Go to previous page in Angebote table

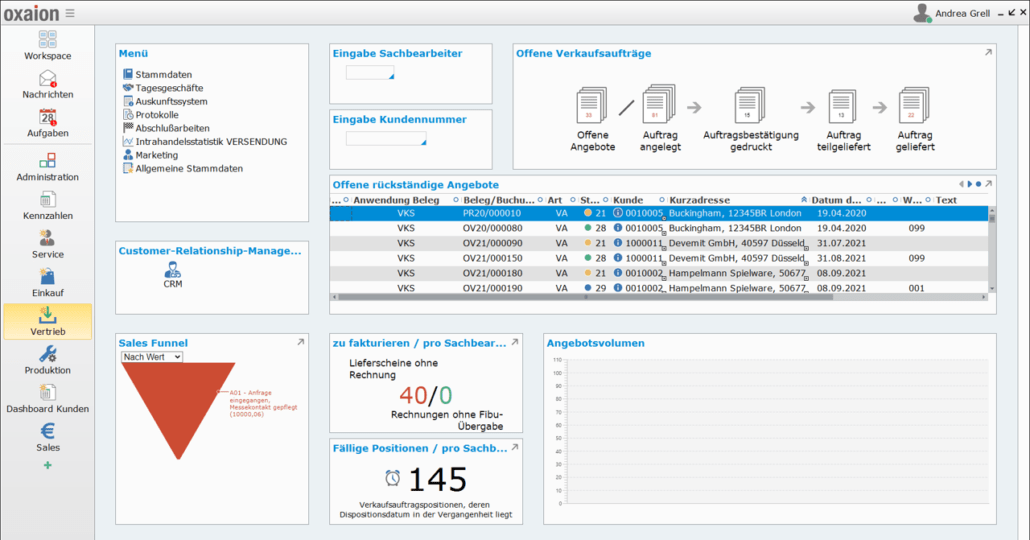(961, 184)
